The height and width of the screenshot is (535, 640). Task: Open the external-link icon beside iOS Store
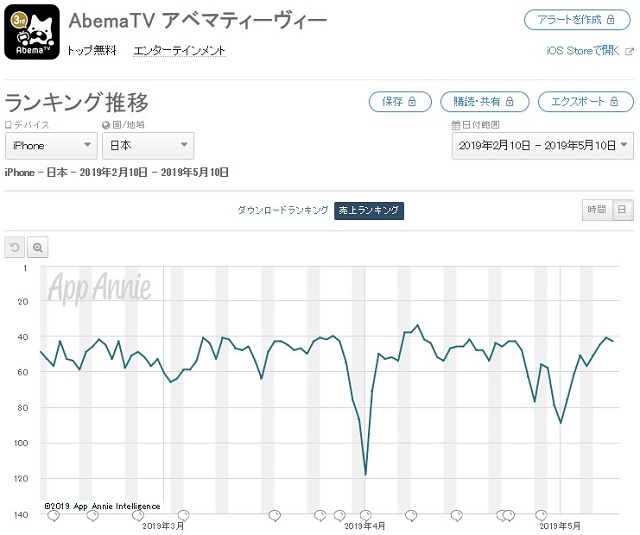630,51
